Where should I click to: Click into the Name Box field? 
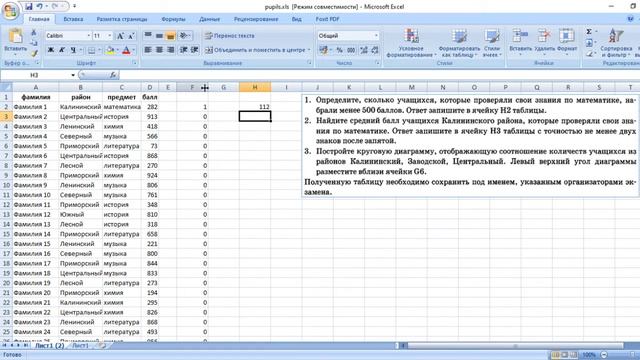tap(34, 75)
